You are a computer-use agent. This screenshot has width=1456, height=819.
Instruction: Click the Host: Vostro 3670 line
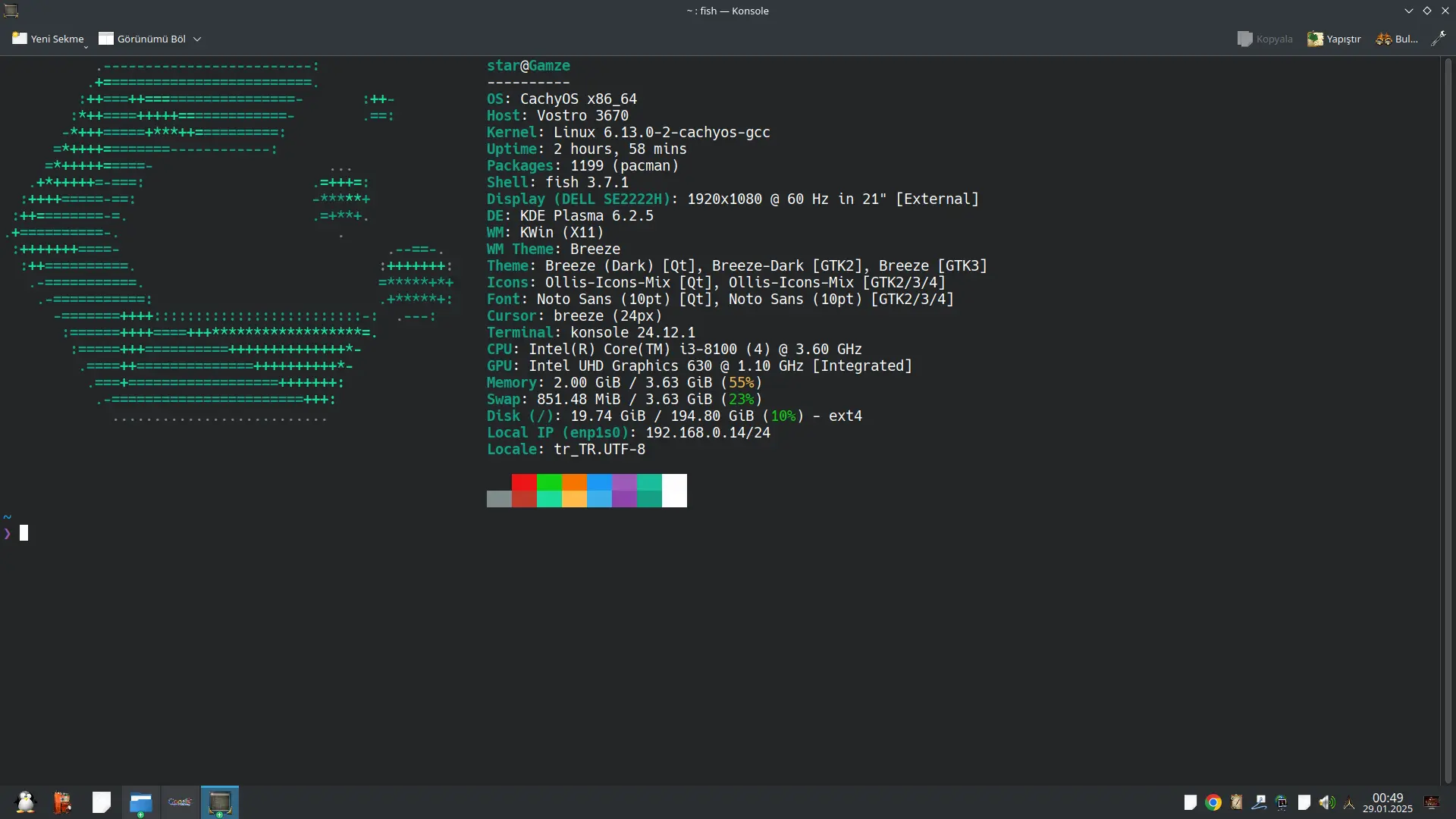[557, 116]
